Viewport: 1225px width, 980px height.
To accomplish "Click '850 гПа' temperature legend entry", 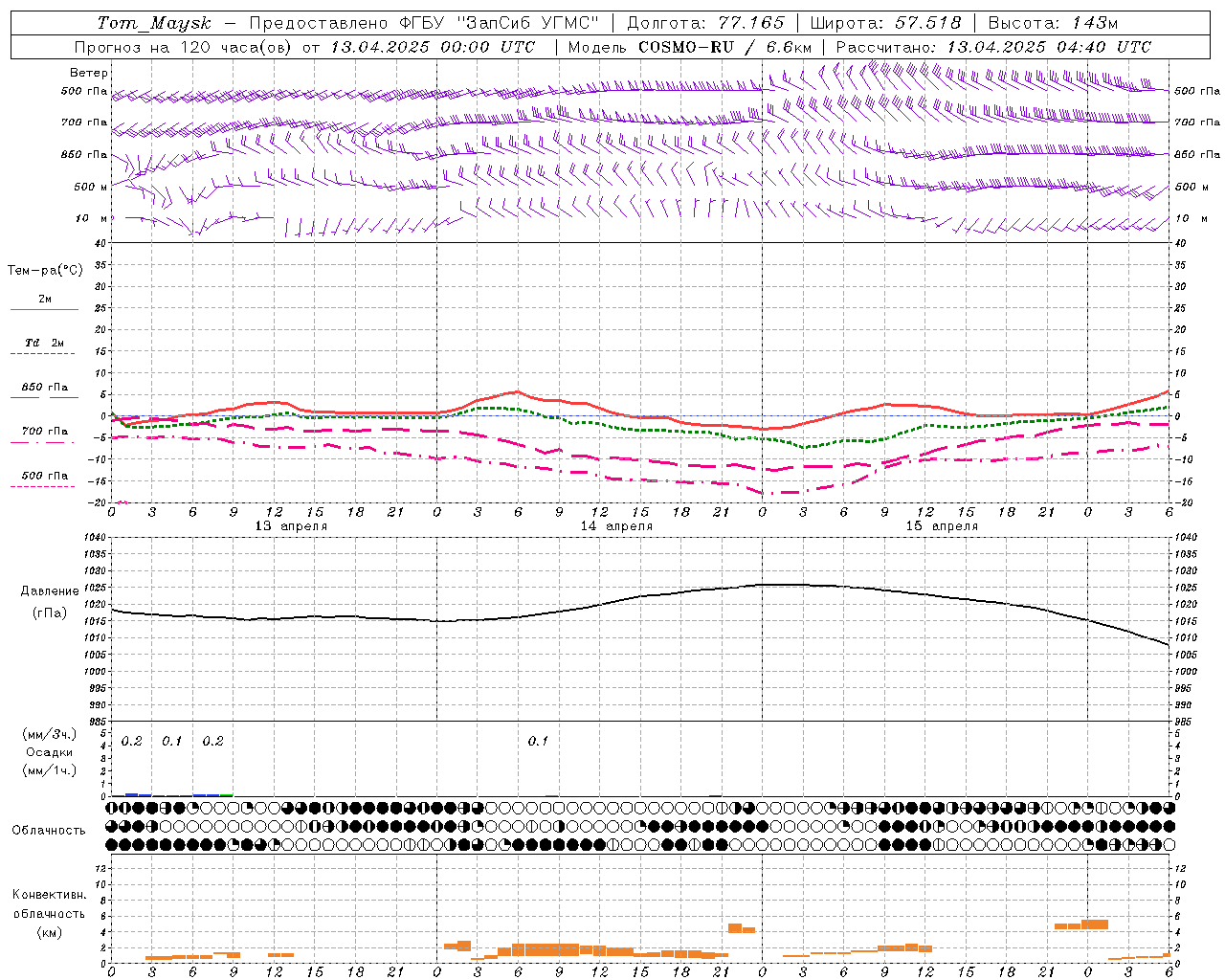I will [x=45, y=388].
